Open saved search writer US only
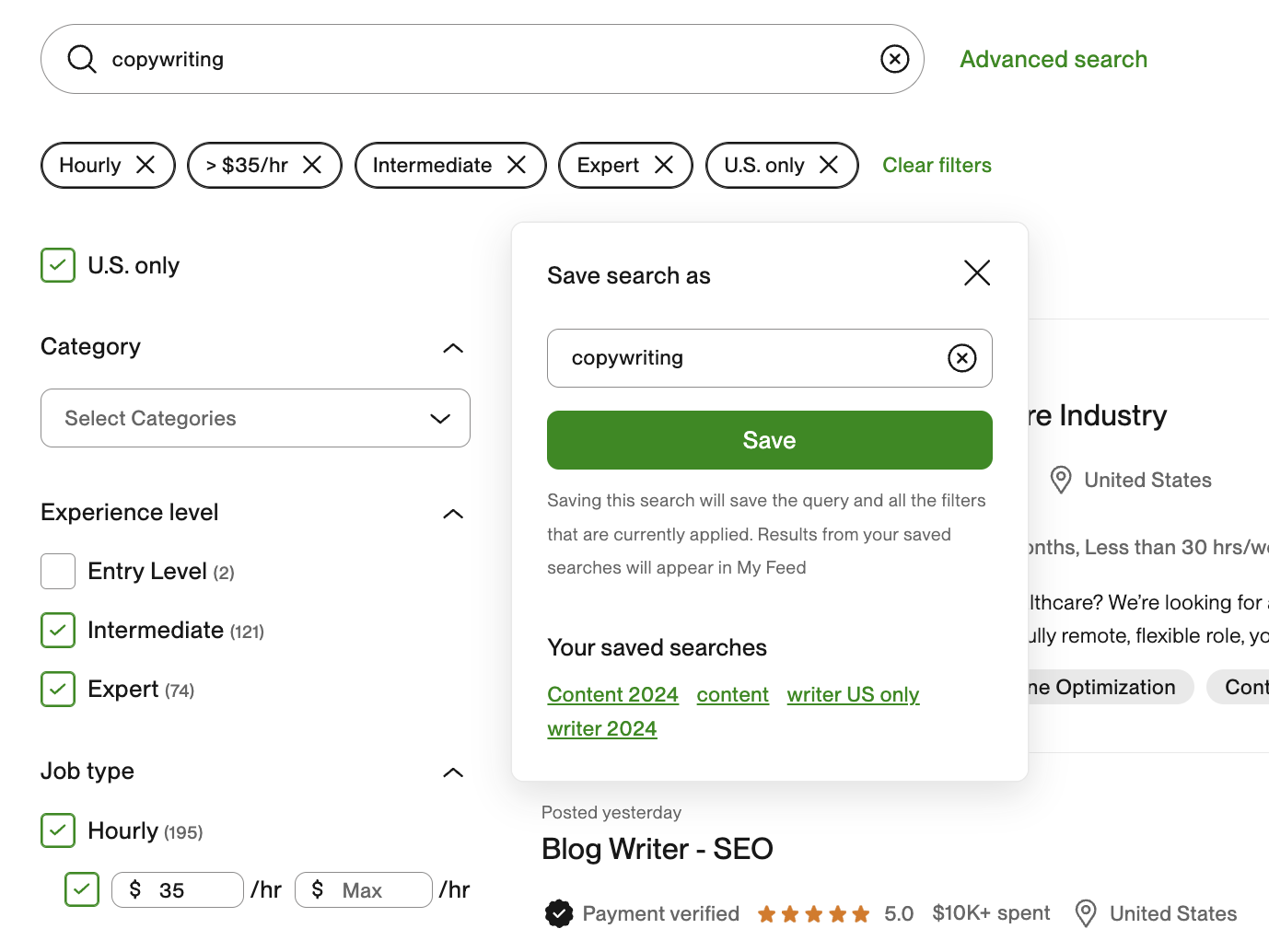Viewport: 1269px width, 952px height. [x=853, y=694]
